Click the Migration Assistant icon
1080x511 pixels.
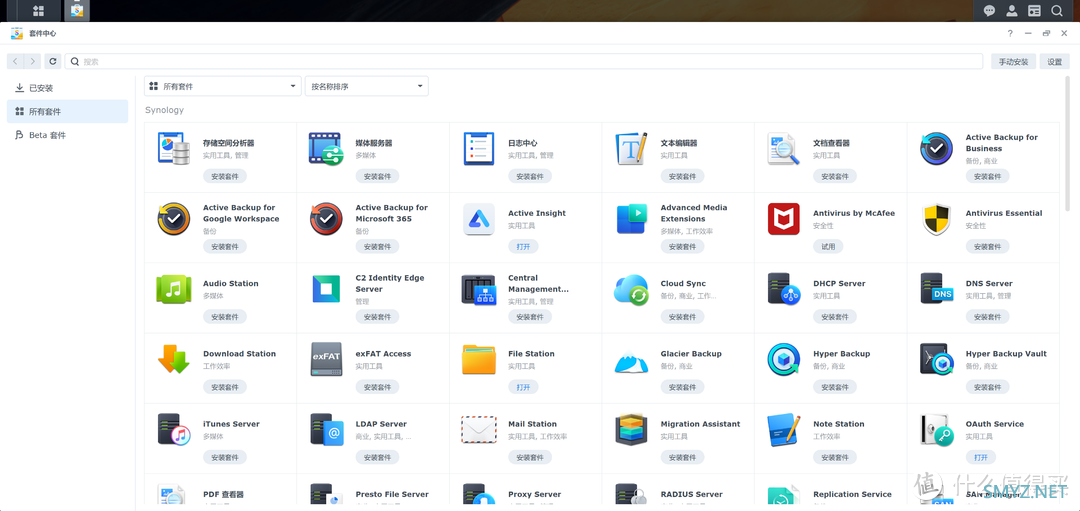point(631,430)
